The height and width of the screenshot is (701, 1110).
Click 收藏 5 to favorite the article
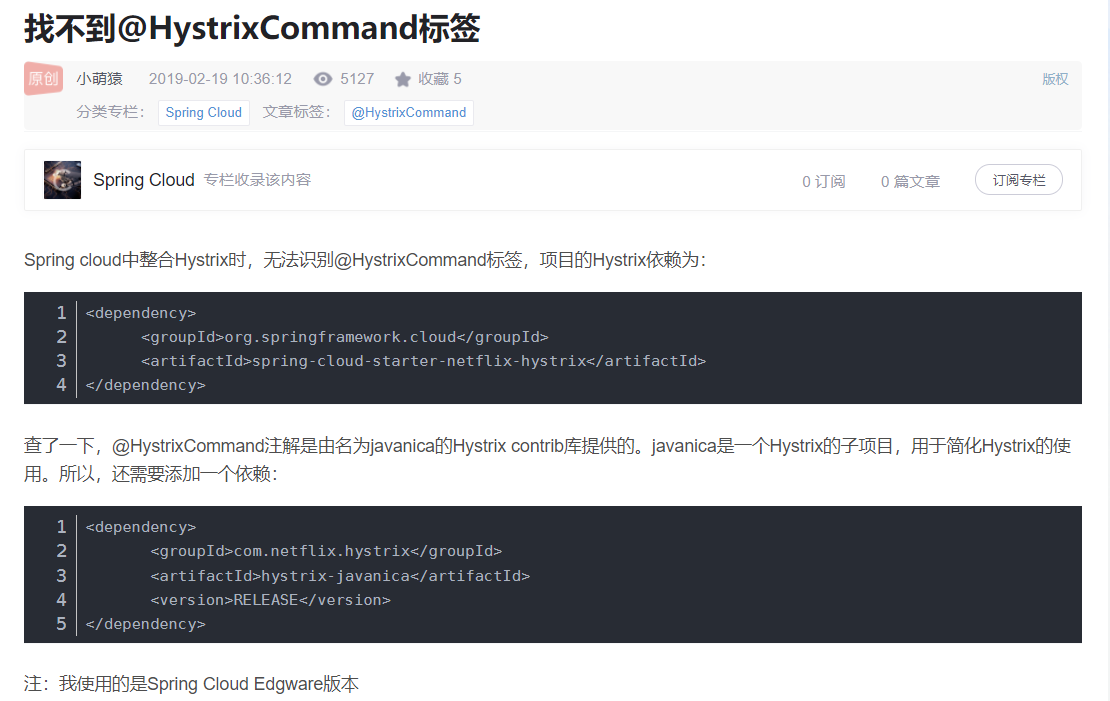440,79
